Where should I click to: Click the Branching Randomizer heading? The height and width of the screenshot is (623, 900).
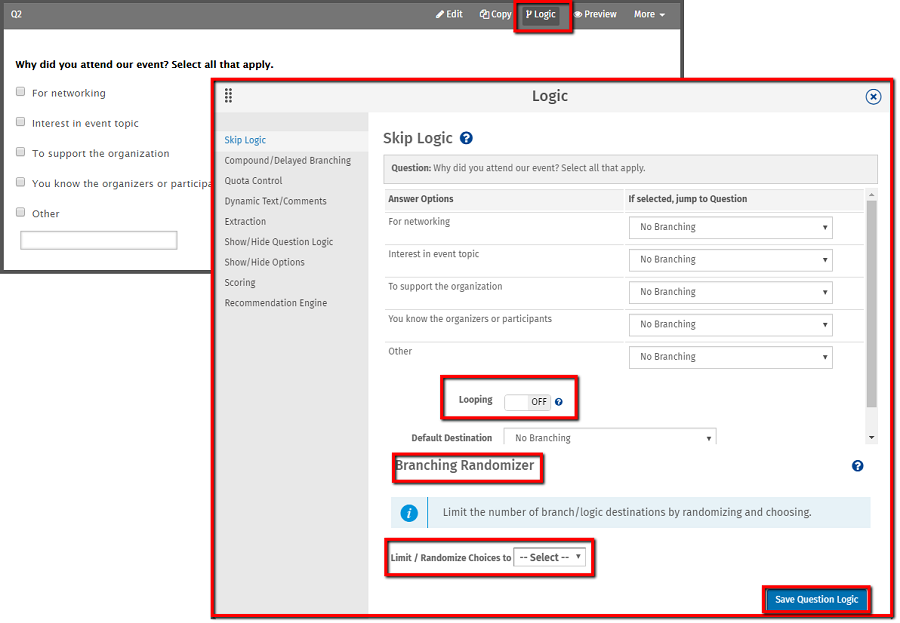[x=464, y=465]
